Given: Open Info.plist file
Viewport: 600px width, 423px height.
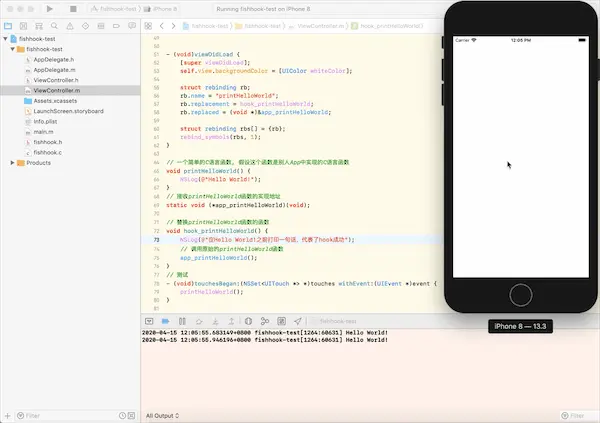Looking at the screenshot, I should [x=45, y=122].
